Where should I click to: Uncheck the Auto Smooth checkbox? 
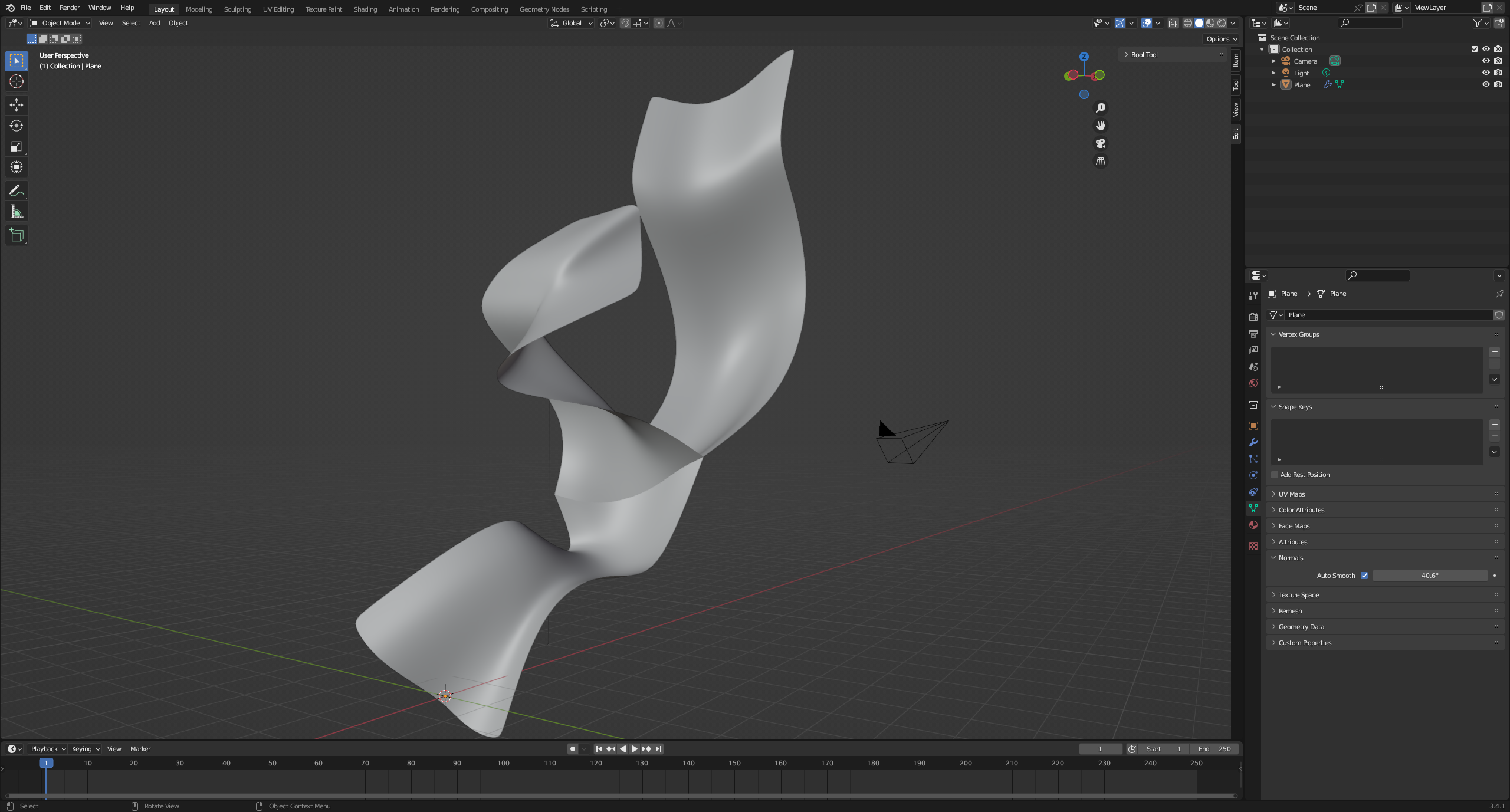(1364, 576)
